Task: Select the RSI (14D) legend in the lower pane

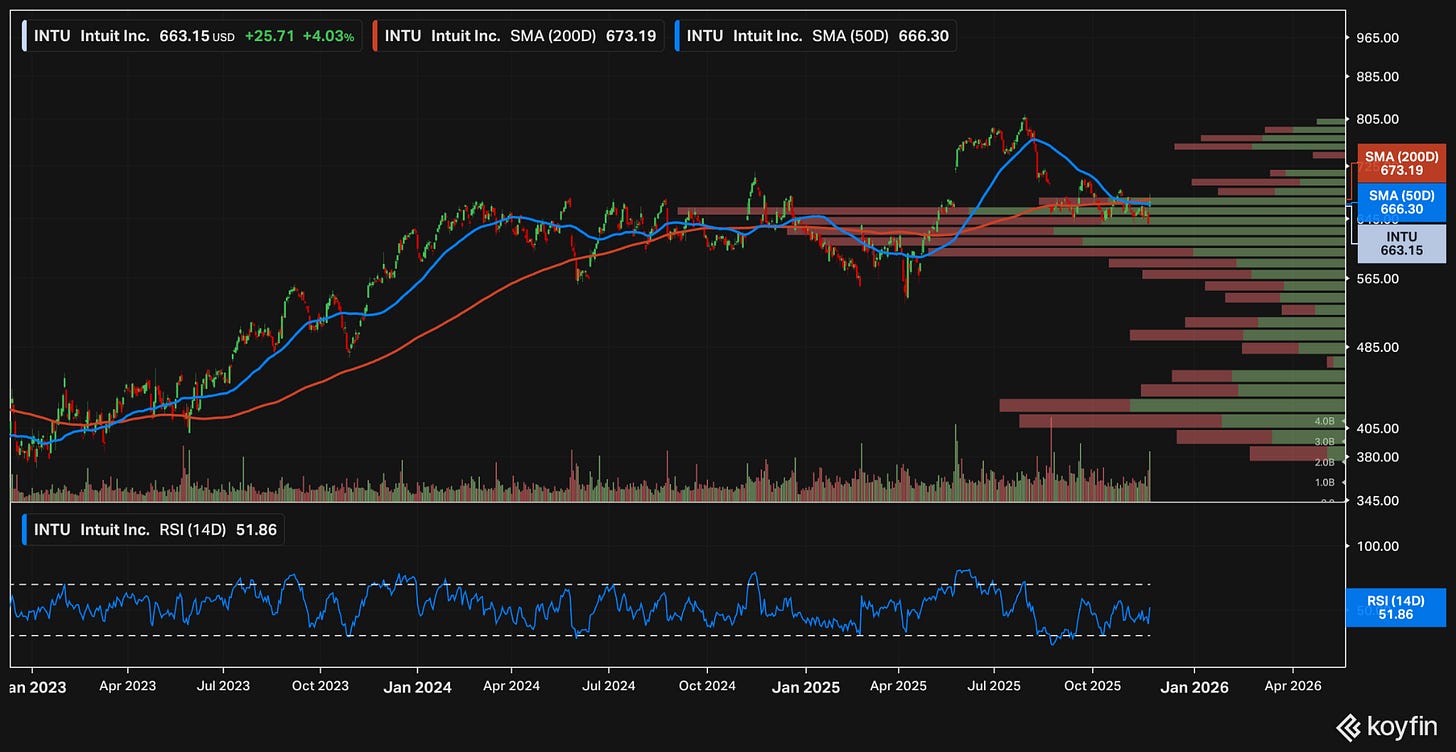Action: (x=152, y=530)
